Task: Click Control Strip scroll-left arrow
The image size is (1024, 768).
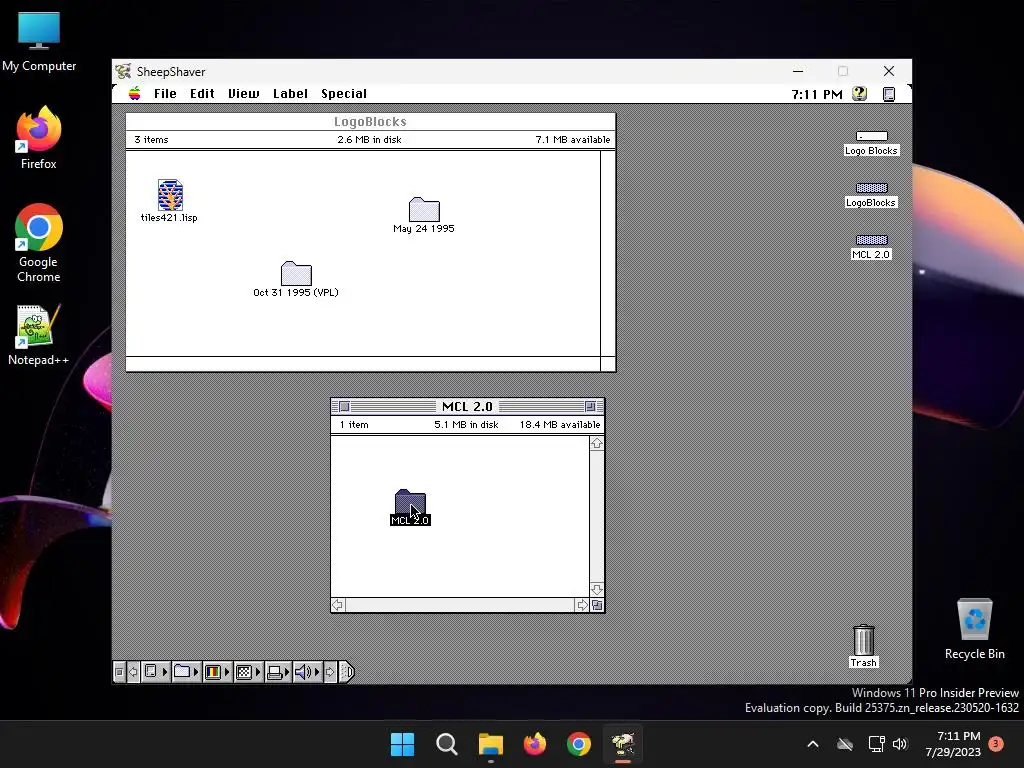Action: point(133,672)
